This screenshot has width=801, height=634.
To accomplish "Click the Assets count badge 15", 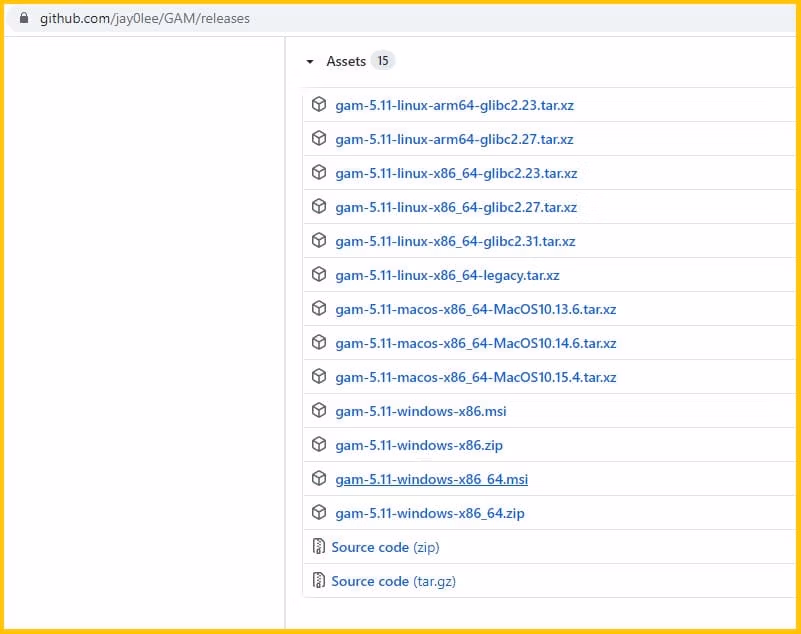I will click(382, 61).
